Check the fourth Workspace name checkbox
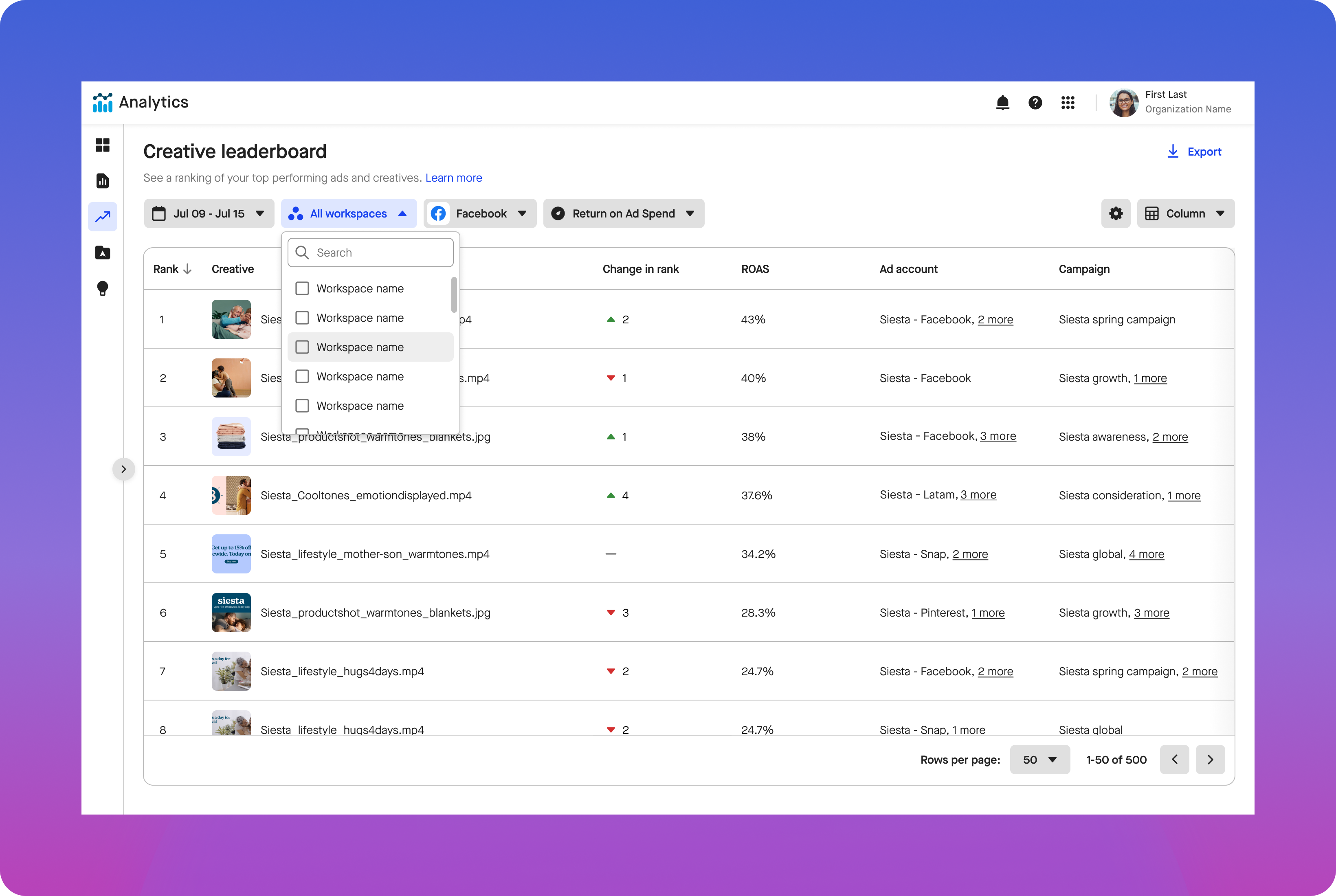 click(302, 377)
